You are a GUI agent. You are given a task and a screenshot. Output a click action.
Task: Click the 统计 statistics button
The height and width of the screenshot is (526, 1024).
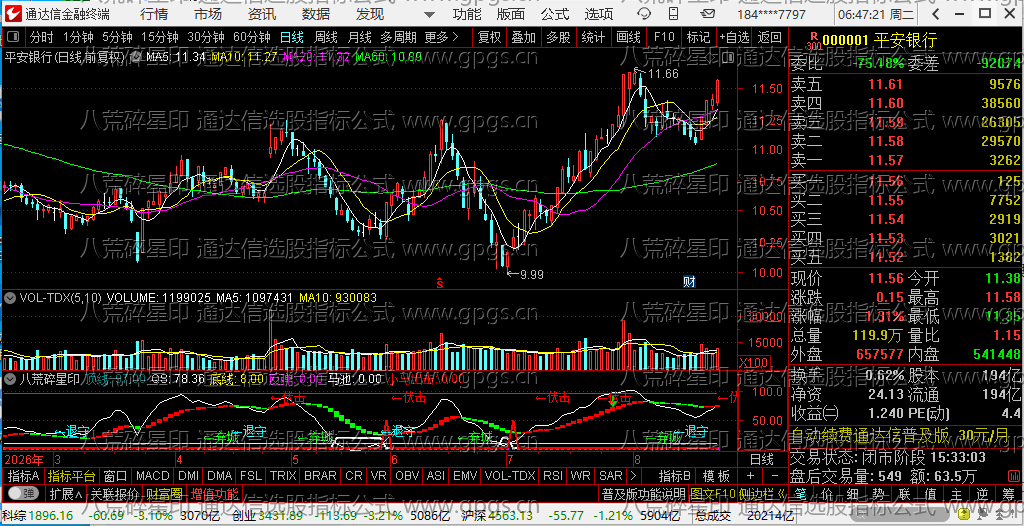(593, 37)
